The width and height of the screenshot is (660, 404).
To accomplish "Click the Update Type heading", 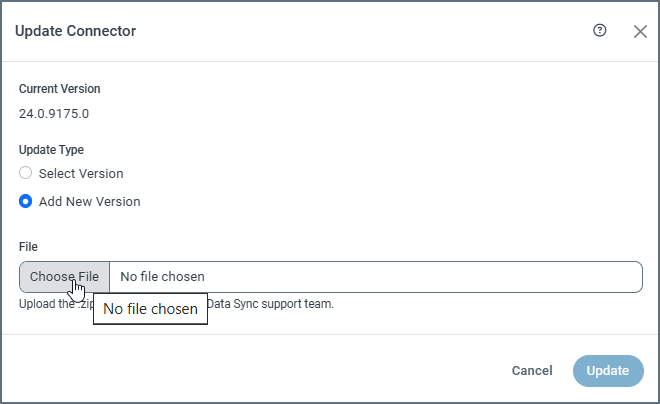I will click(x=52, y=150).
